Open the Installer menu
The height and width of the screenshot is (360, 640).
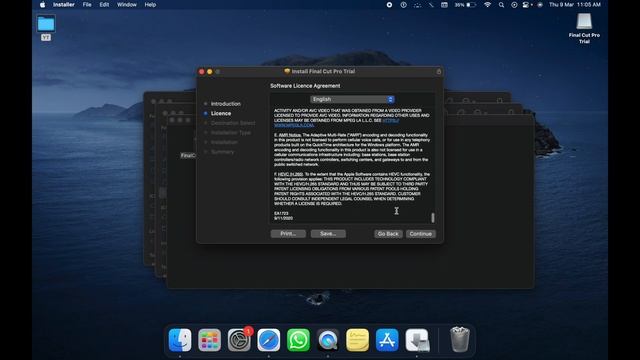point(64,4)
